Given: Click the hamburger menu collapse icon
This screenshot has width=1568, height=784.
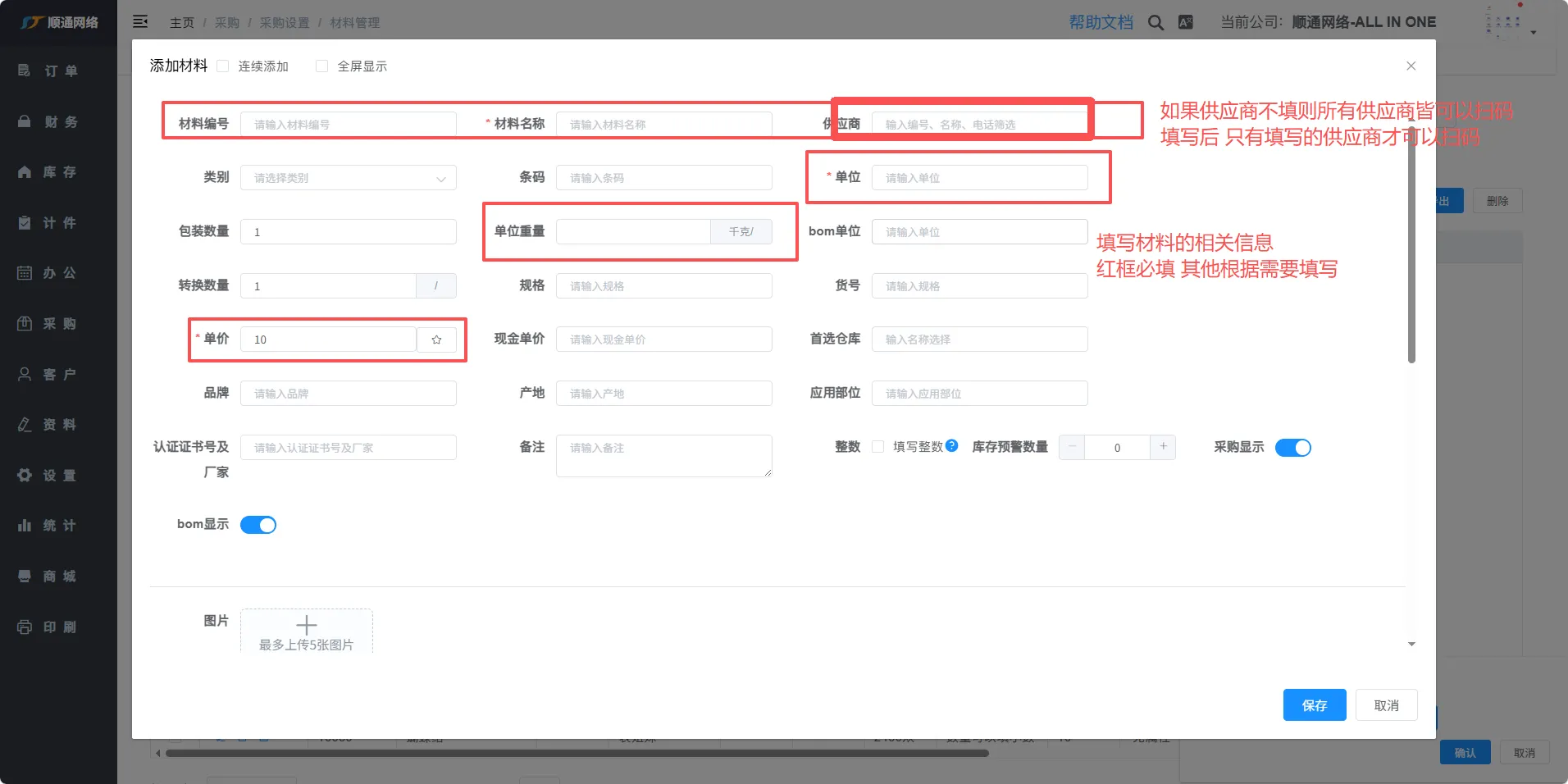Looking at the screenshot, I should click(140, 22).
